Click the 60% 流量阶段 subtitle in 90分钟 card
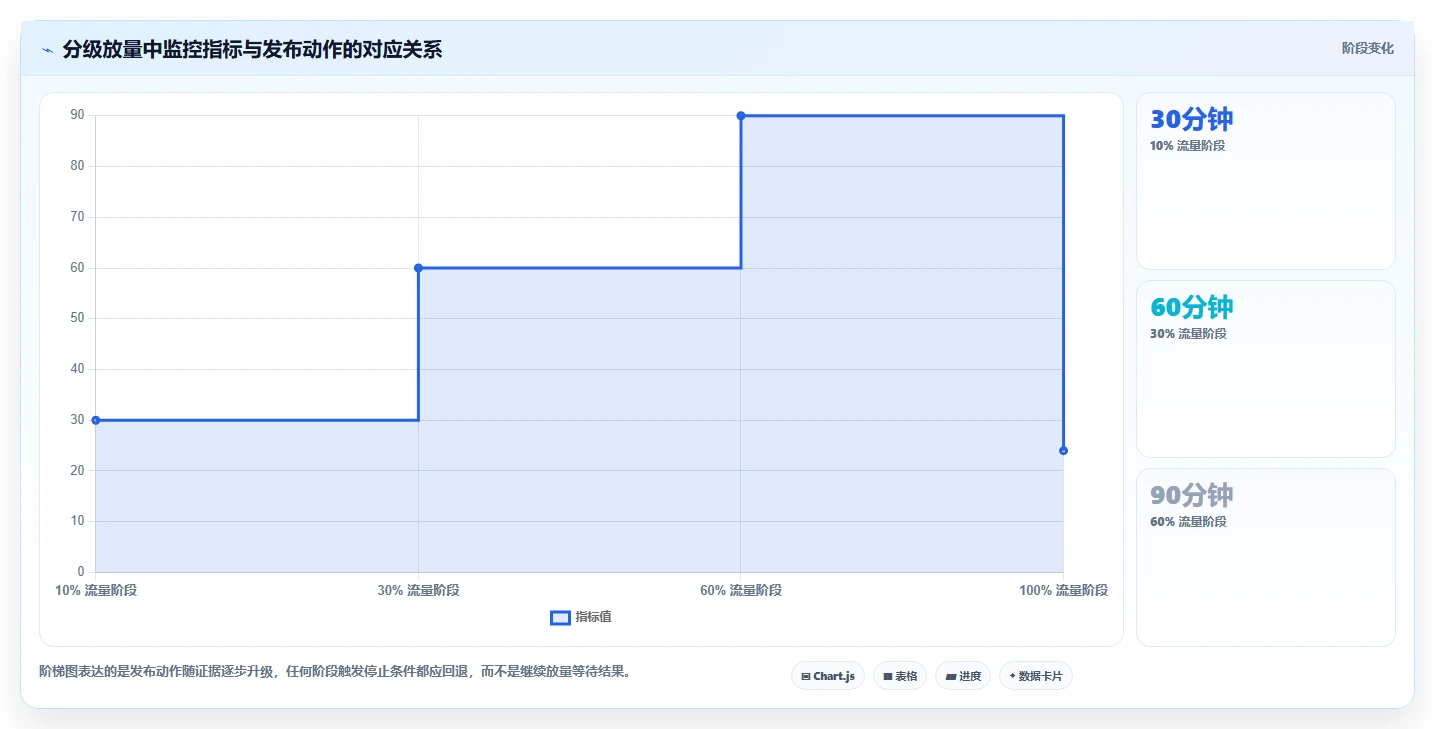The height and width of the screenshot is (729, 1435). tap(1188, 521)
